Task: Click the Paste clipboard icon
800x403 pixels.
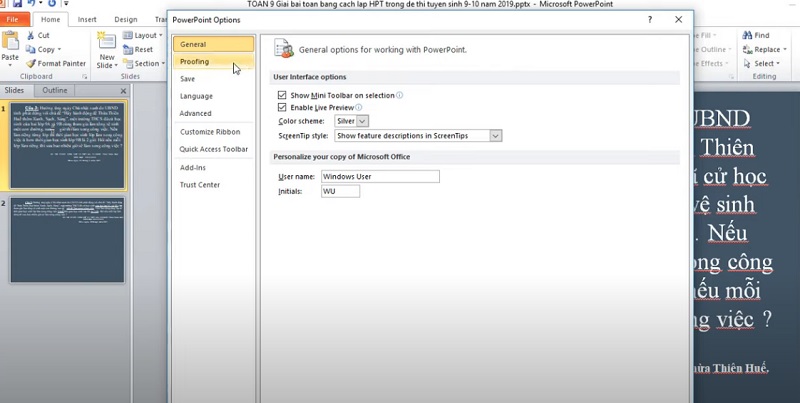Action: coord(10,42)
